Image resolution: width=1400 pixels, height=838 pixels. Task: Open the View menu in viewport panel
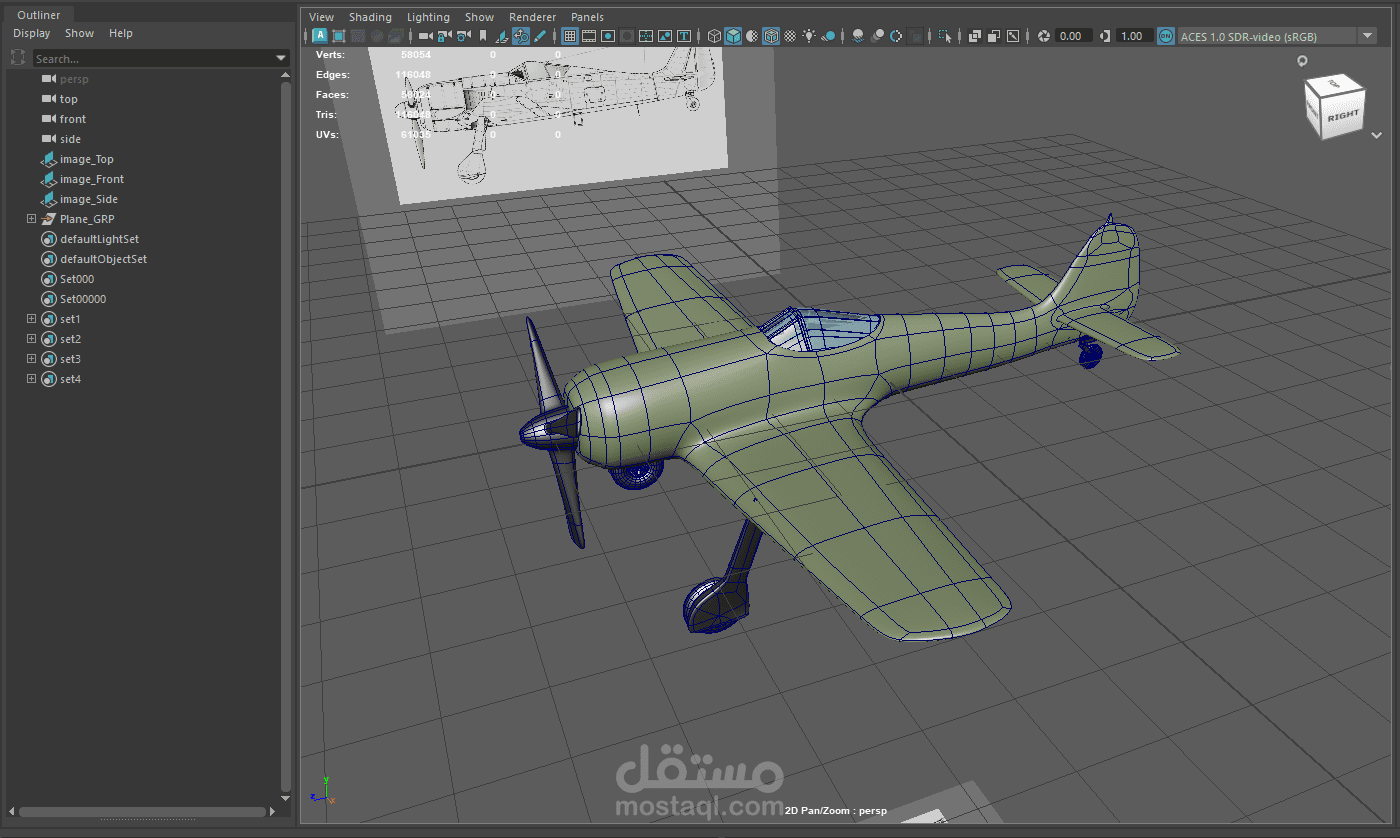pyautogui.click(x=322, y=17)
